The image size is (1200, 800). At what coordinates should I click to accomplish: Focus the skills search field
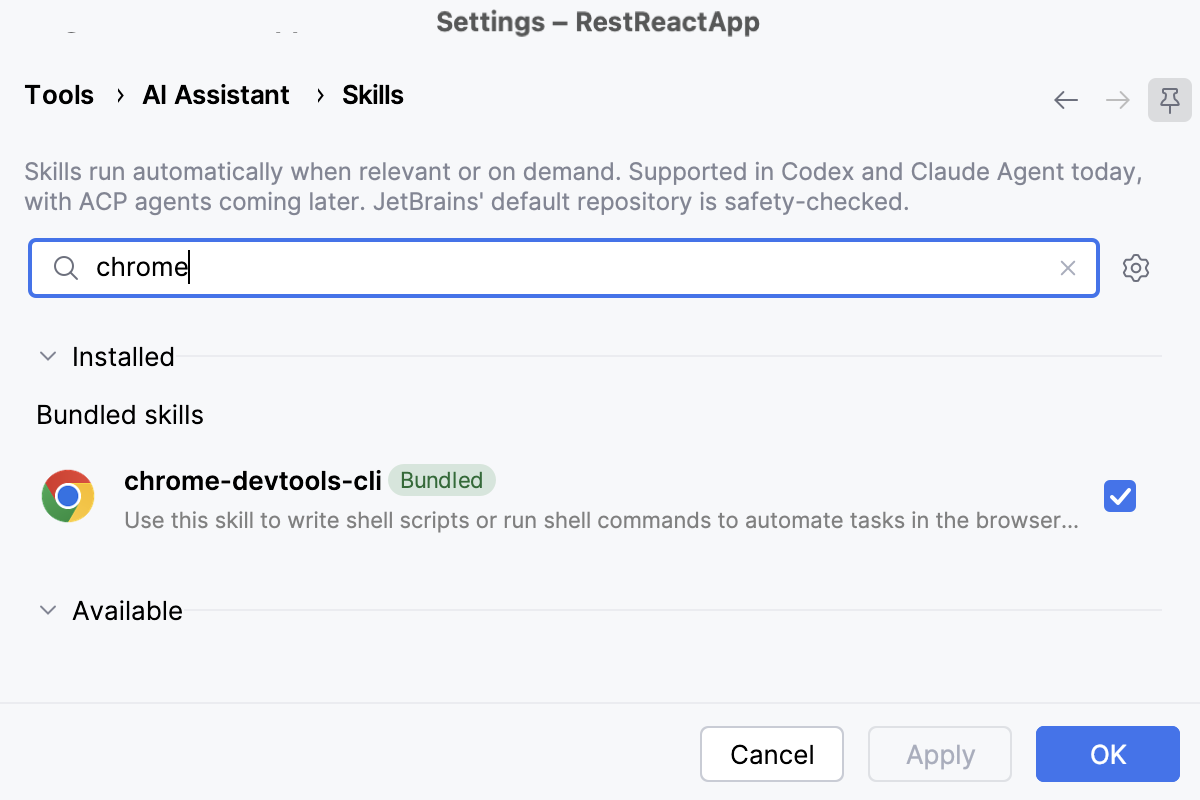pos(564,268)
